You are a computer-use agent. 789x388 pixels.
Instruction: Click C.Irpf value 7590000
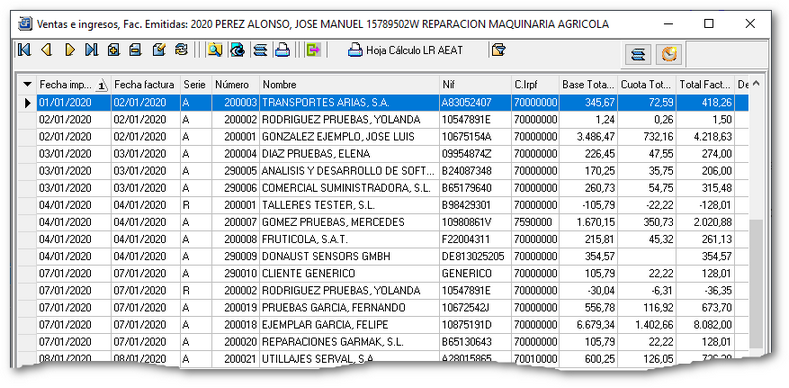click(x=535, y=222)
